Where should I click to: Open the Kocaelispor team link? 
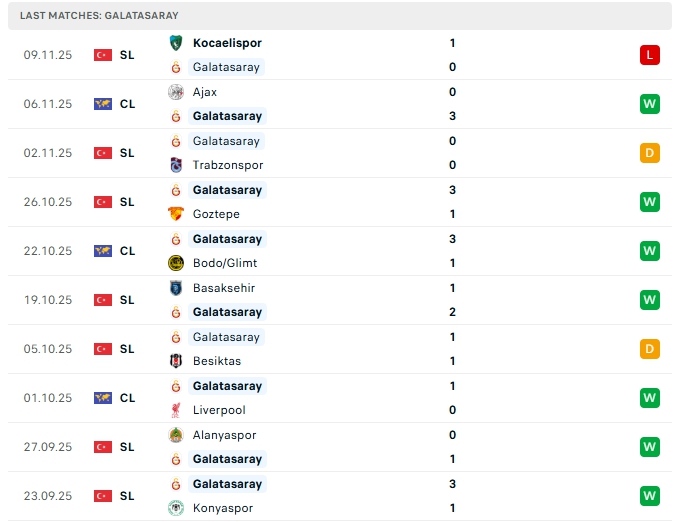coord(227,43)
